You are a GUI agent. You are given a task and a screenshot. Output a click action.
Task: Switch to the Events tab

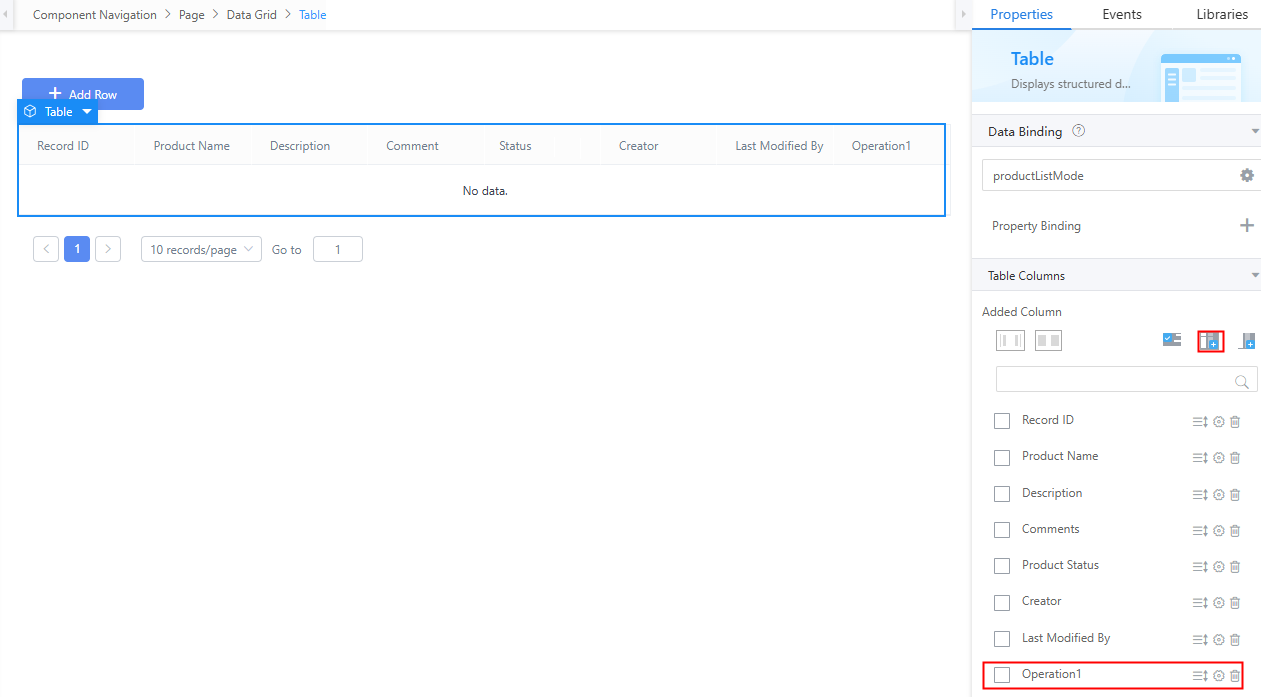click(x=1122, y=14)
